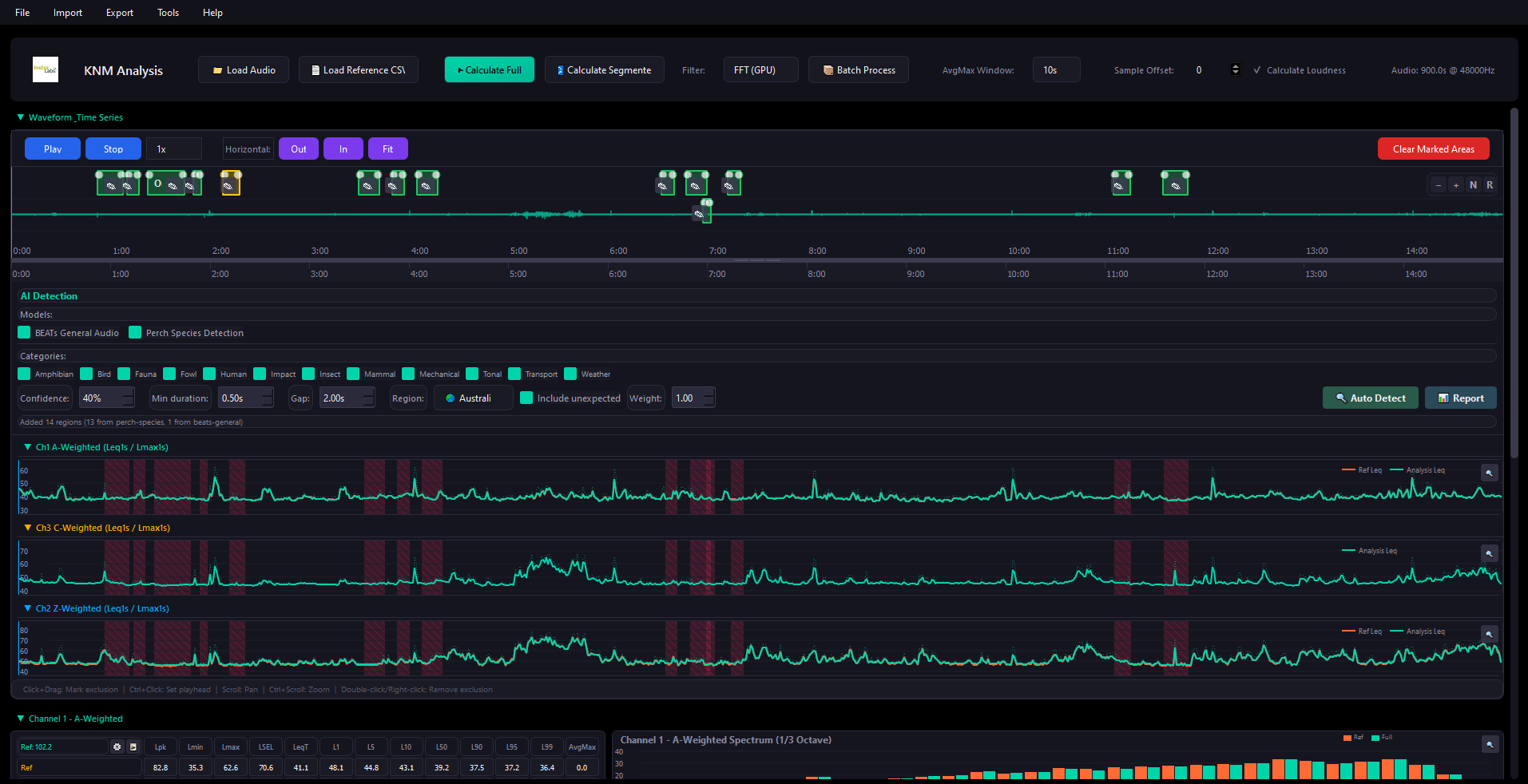Image resolution: width=1528 pixels, height=784 pixels.
Task: Click the plus button in waveform controls
Action: point(1456,185)
